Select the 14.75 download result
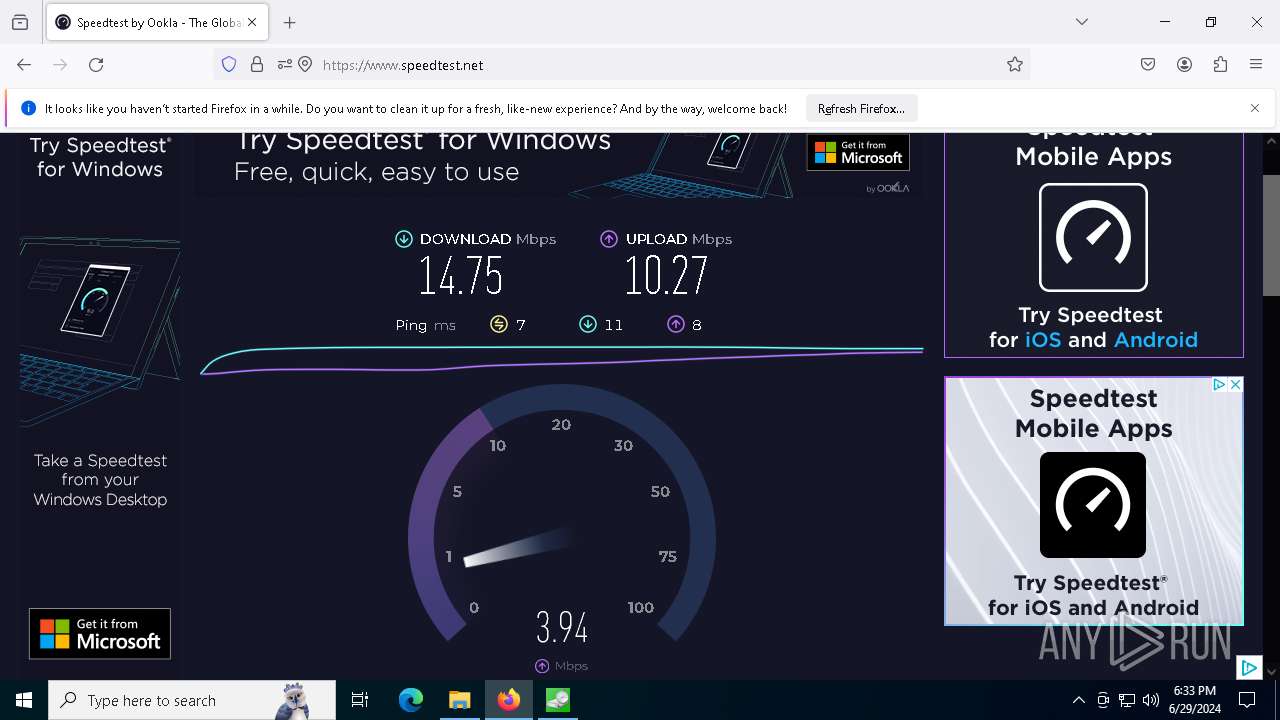Image resolution: width=1280 pixels, height=720 pixels. [461, 276]
